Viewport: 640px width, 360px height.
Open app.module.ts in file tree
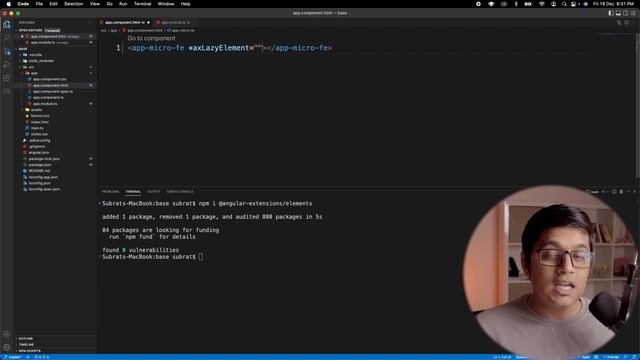(45, 104)
